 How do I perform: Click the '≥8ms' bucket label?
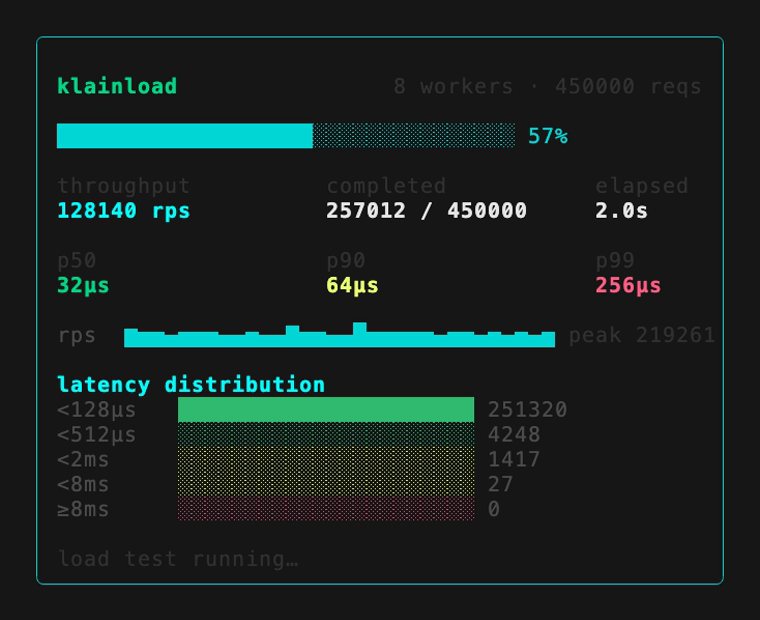[x=83, y=509]
